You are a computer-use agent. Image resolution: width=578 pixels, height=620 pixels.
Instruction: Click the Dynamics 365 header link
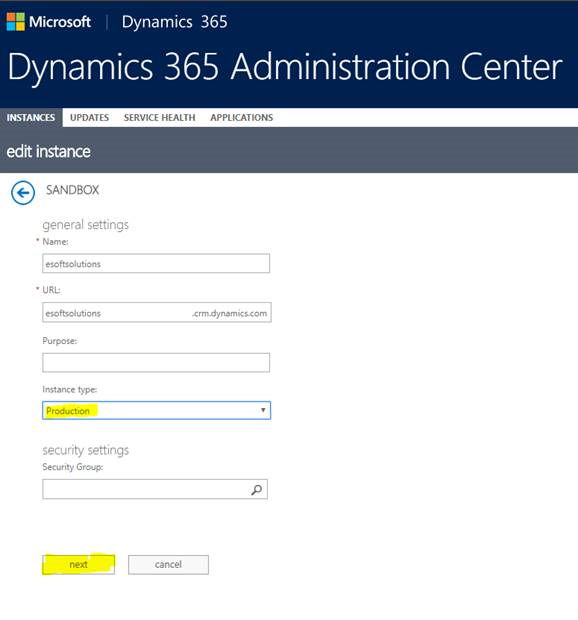(x=174, y=22)
